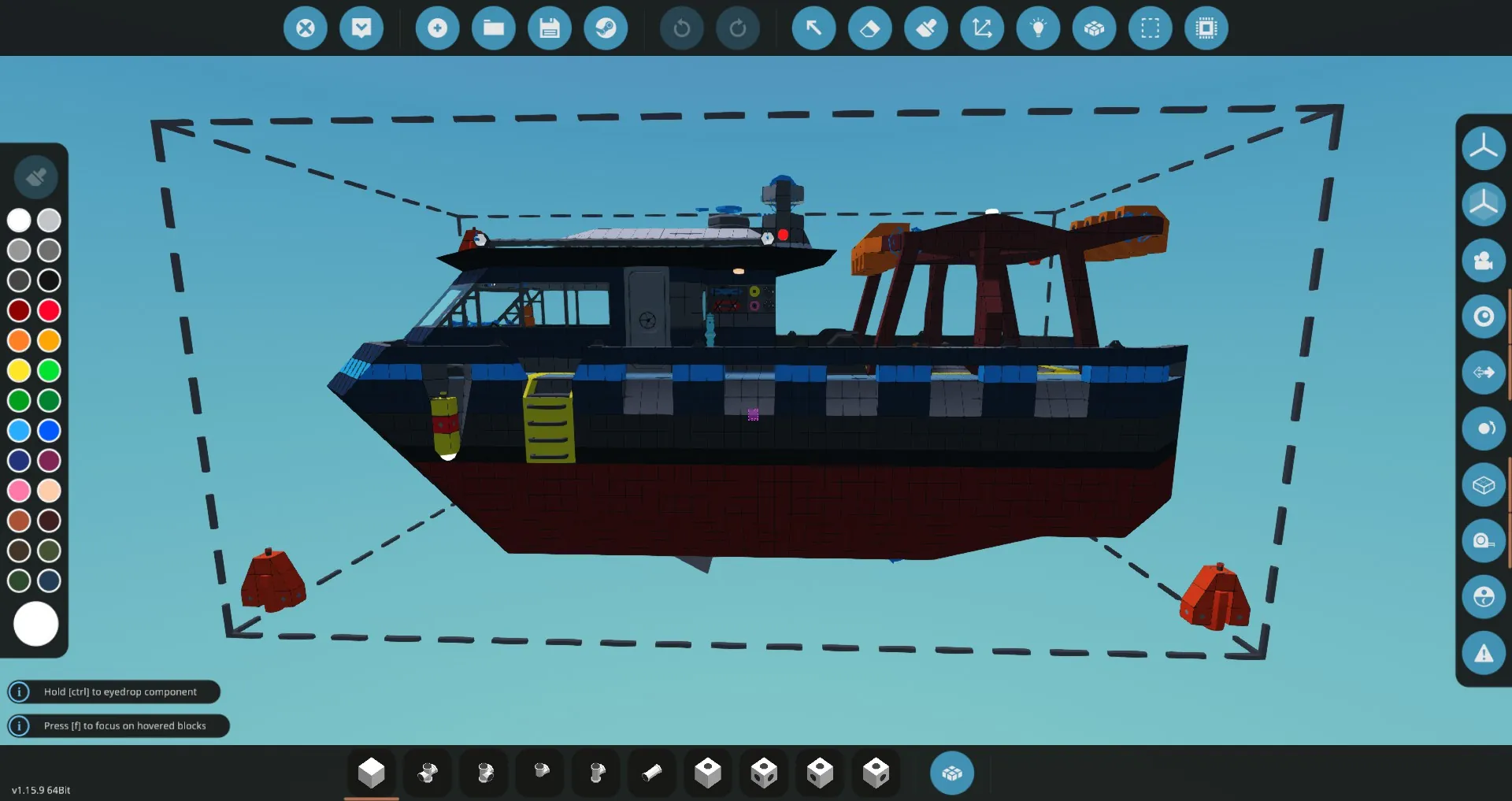Screen dimensions: 1512x801
Task: Click the Steam Workshop upload icon
Action: point(606,28)
